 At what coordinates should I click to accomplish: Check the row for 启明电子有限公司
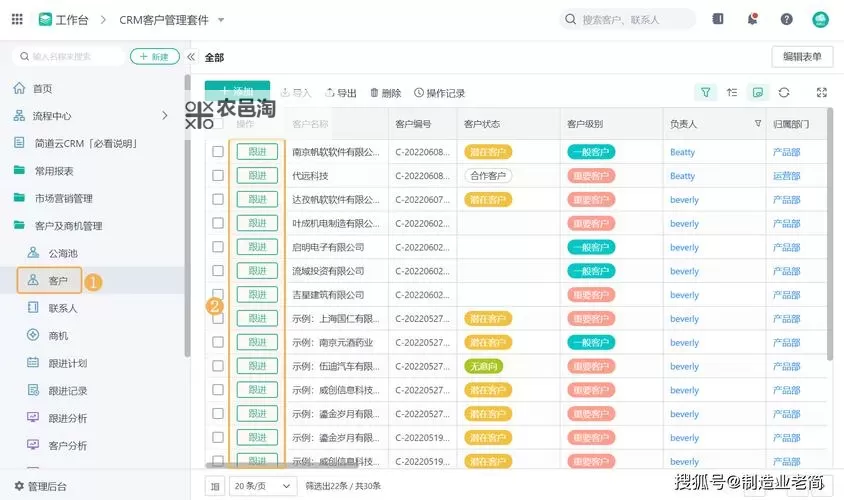(x=217, y=247)
